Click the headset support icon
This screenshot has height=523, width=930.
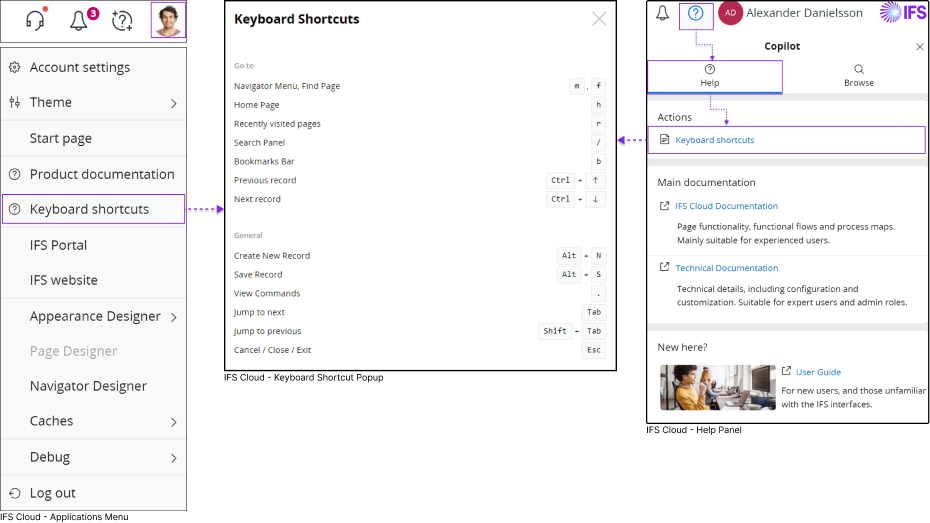pos(35,20)
